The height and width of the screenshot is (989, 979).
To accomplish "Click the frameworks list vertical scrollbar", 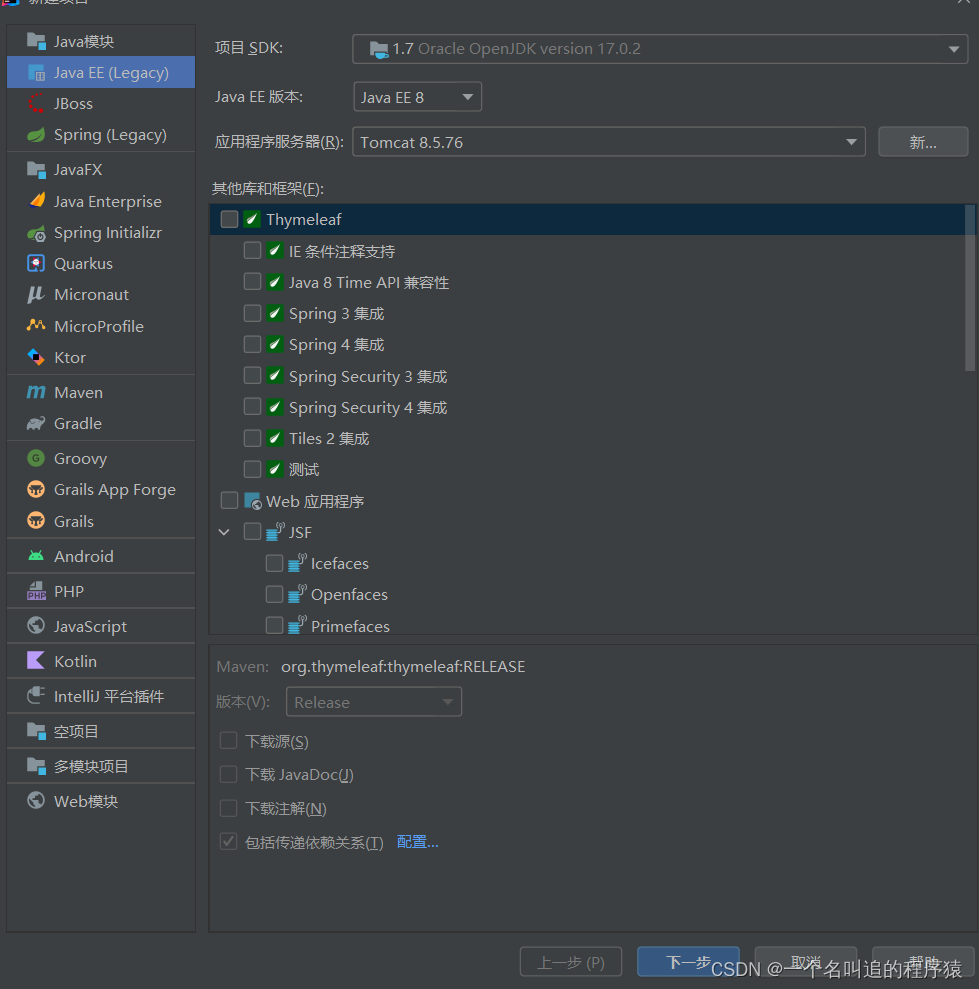I will point(970,288).
